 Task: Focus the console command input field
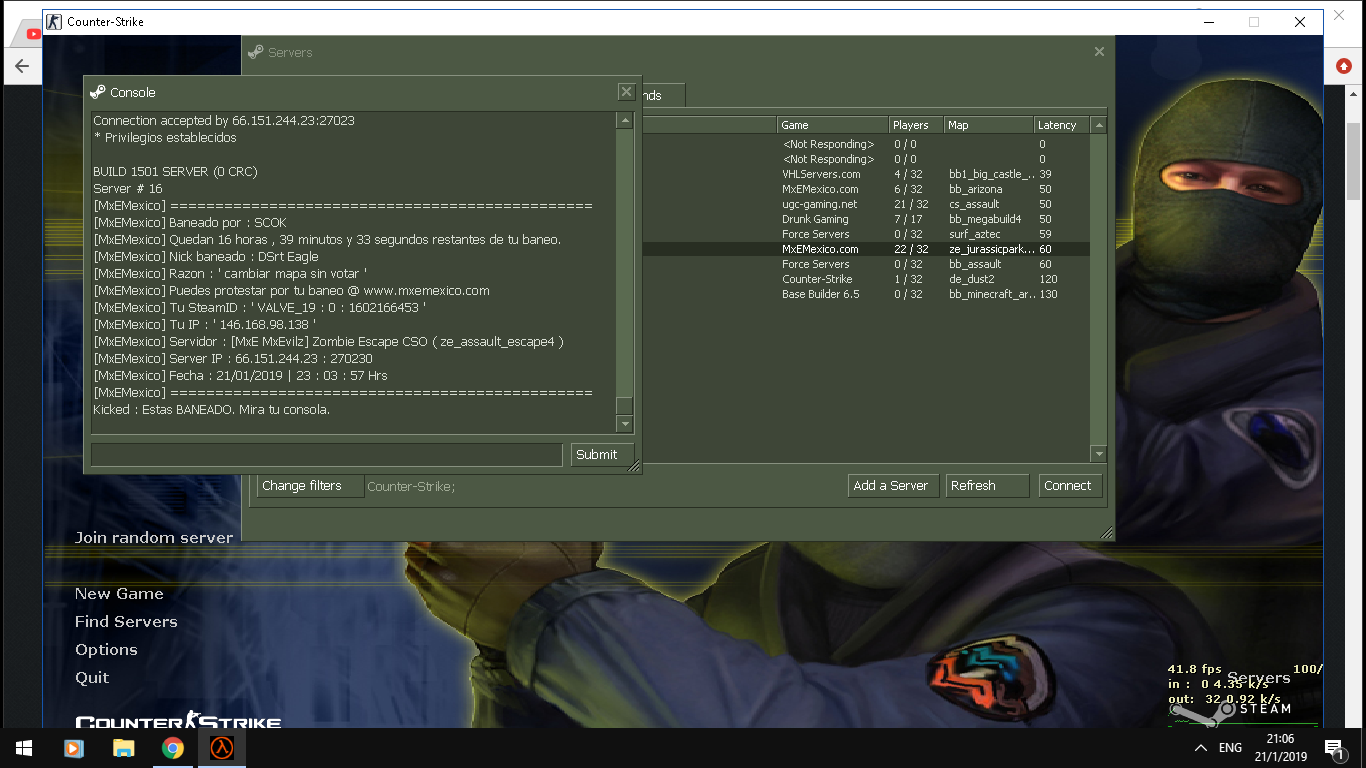click(x=327, y=454)
